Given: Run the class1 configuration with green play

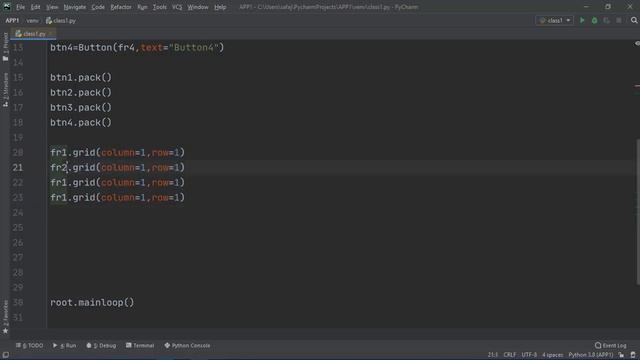Looking at the screenshot, I should 582,20.
